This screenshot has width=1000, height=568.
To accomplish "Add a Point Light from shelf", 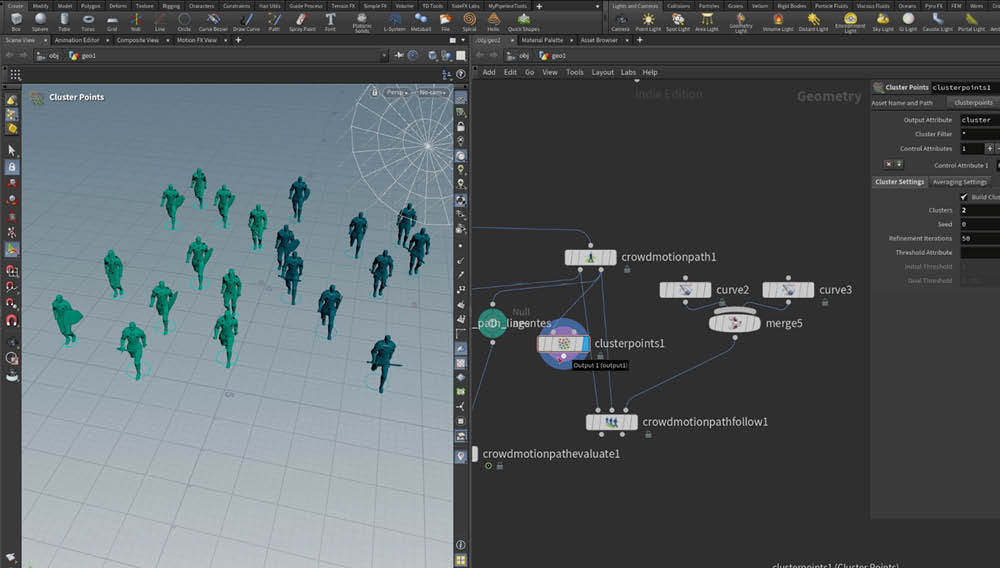I will (x=648, y=20).
